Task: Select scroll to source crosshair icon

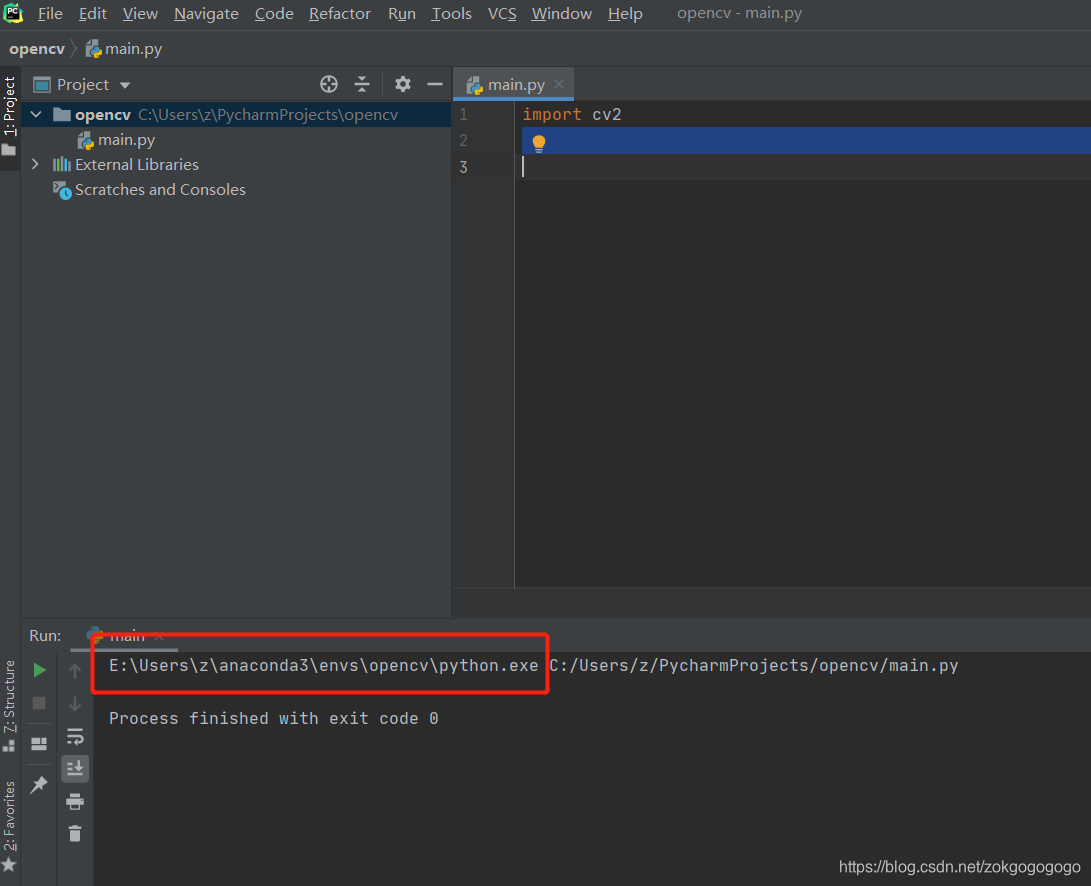Action: click(329, 84)
